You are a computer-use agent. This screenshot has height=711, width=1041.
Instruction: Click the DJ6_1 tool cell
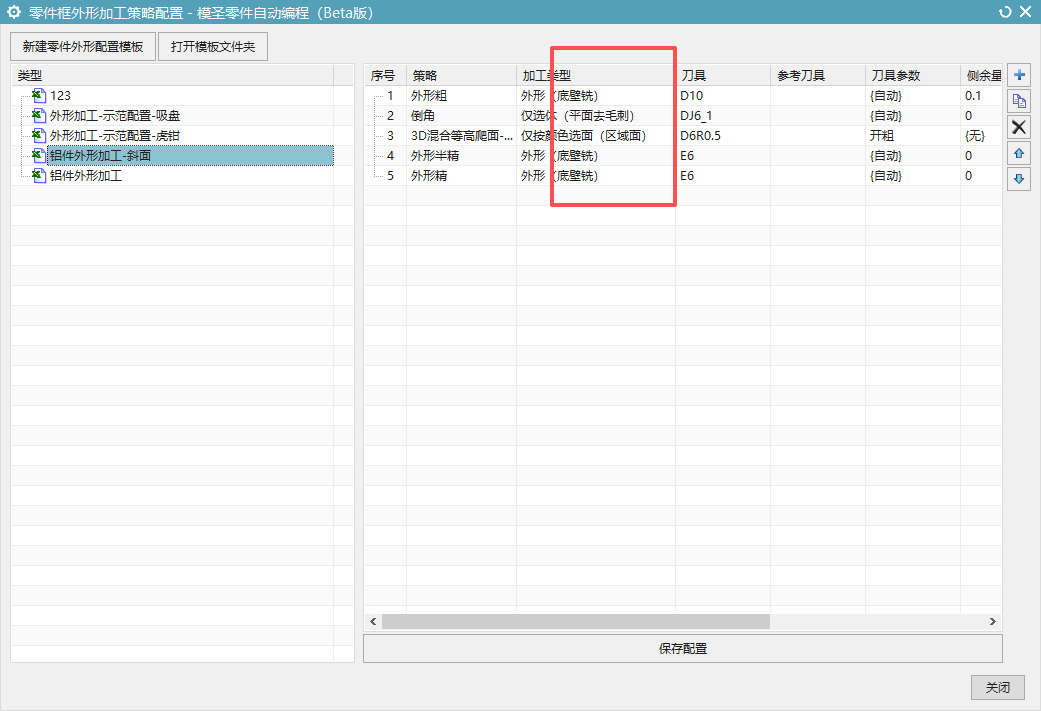(723, 116)
